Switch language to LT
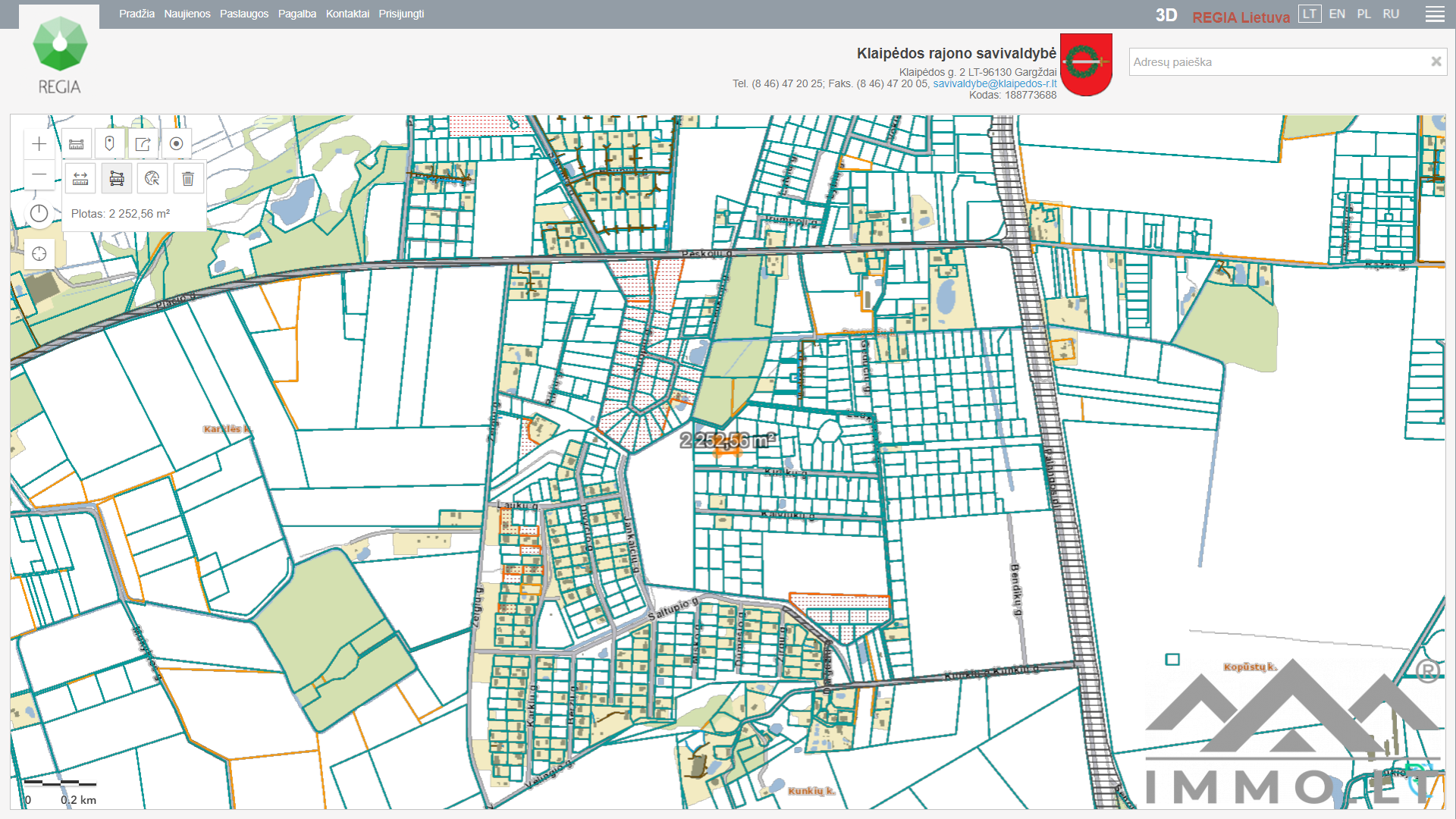 tap(1310, 14)
